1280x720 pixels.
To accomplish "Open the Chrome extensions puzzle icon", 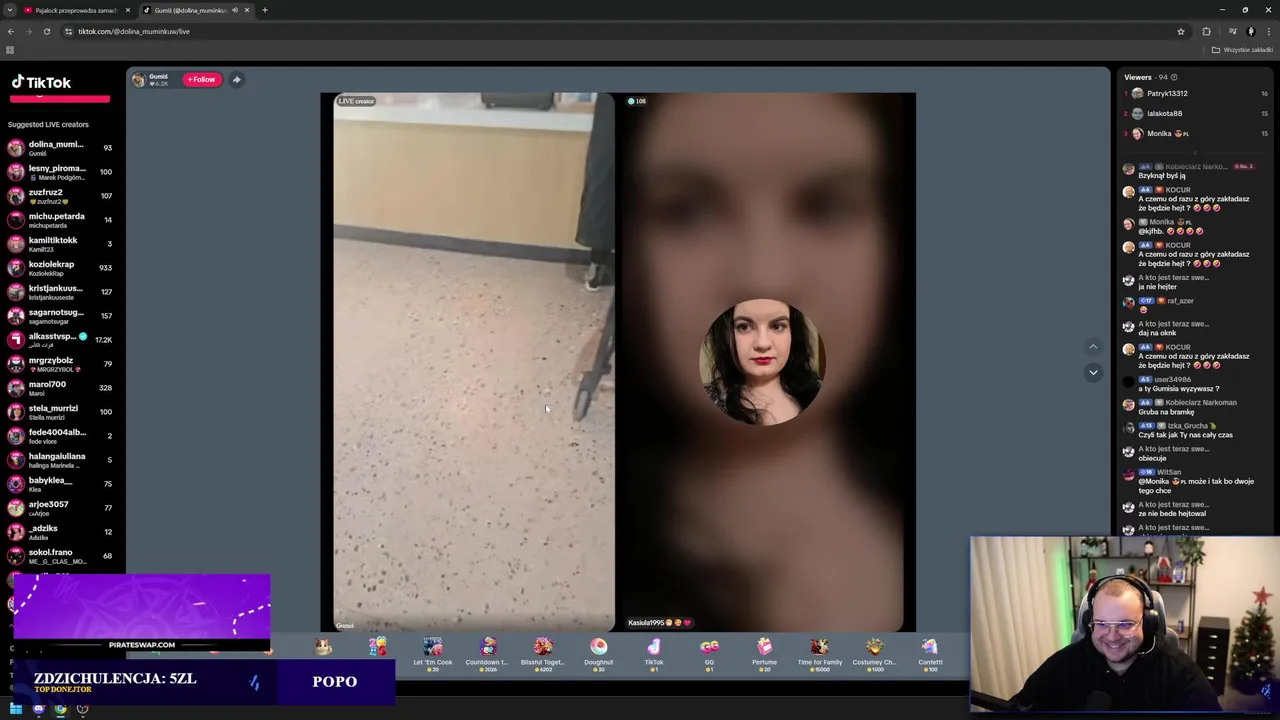I will (x=1206, y=31).
